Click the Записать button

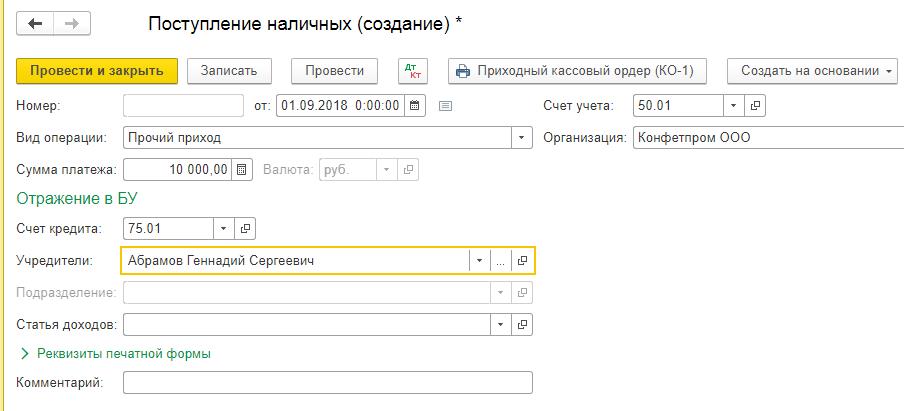pyautogui.click(x=229, y=71)
